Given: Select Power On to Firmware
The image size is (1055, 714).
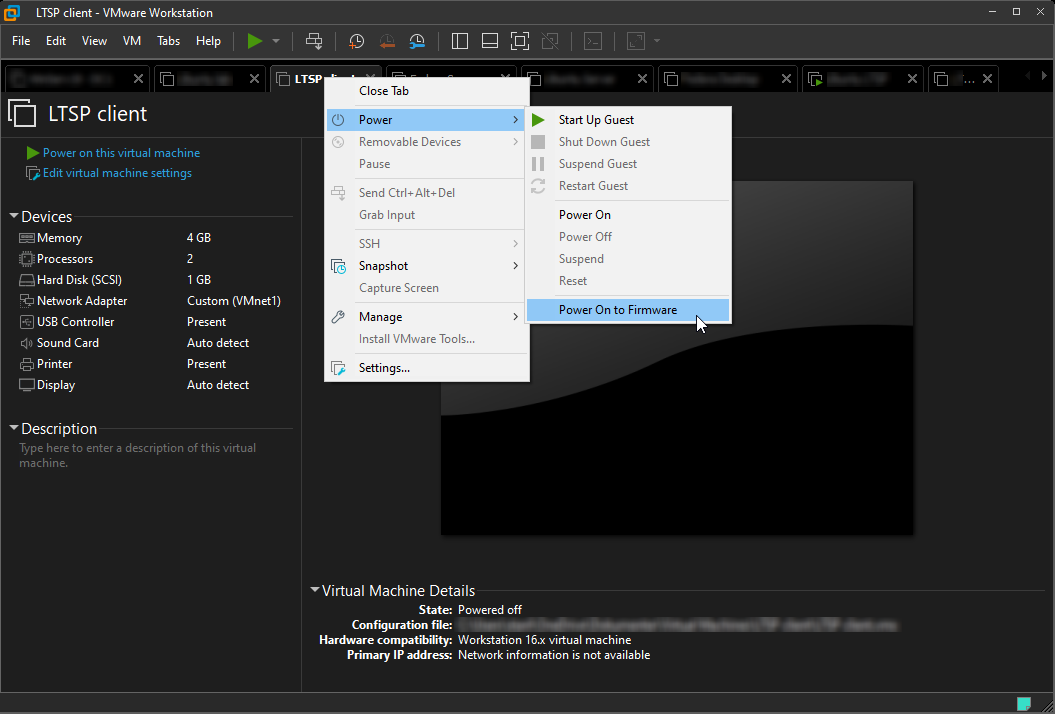Looking at the screenshot, I should coord(628,310).
